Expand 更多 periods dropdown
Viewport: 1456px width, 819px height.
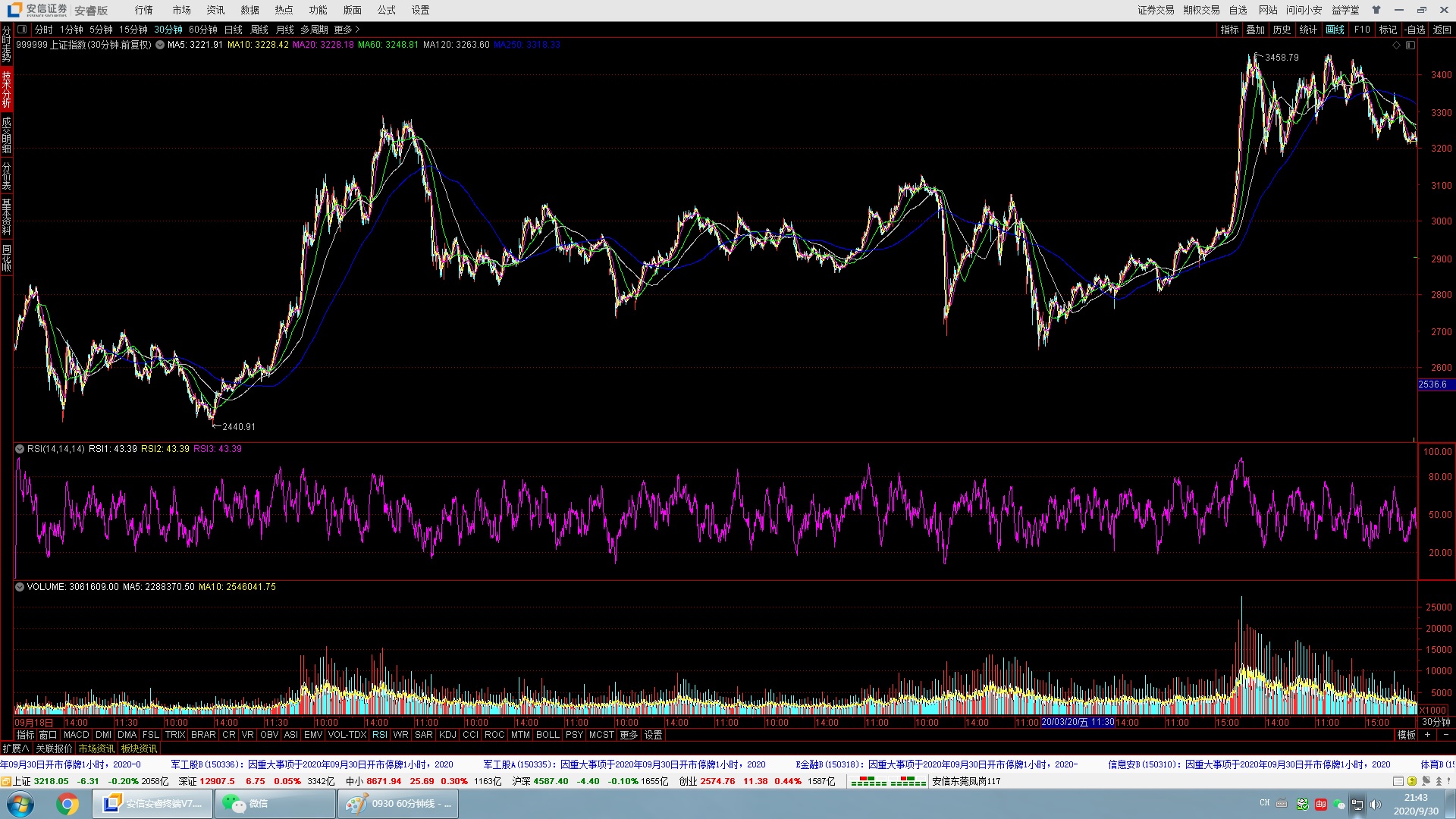pyautogui.click(x=347, y=30)
